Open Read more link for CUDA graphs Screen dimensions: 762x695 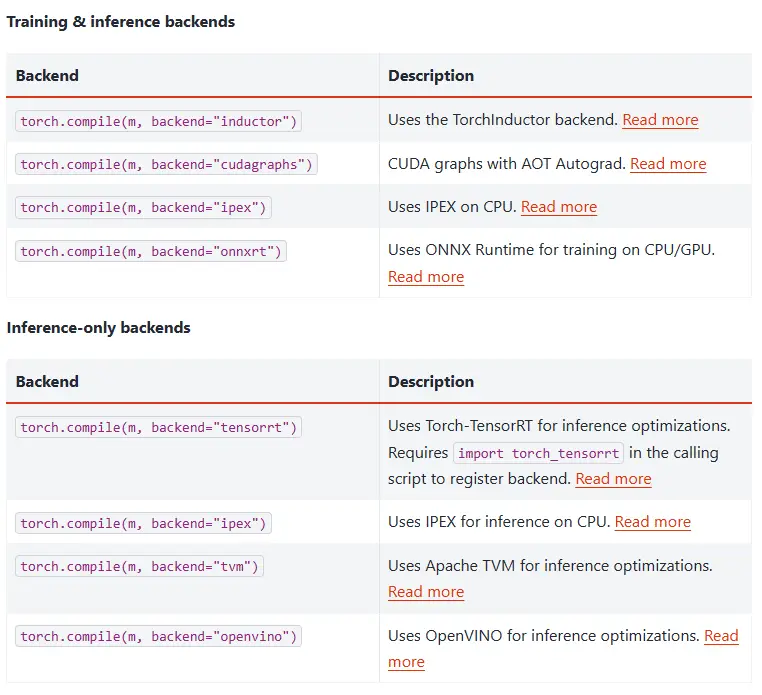point(668,164)
